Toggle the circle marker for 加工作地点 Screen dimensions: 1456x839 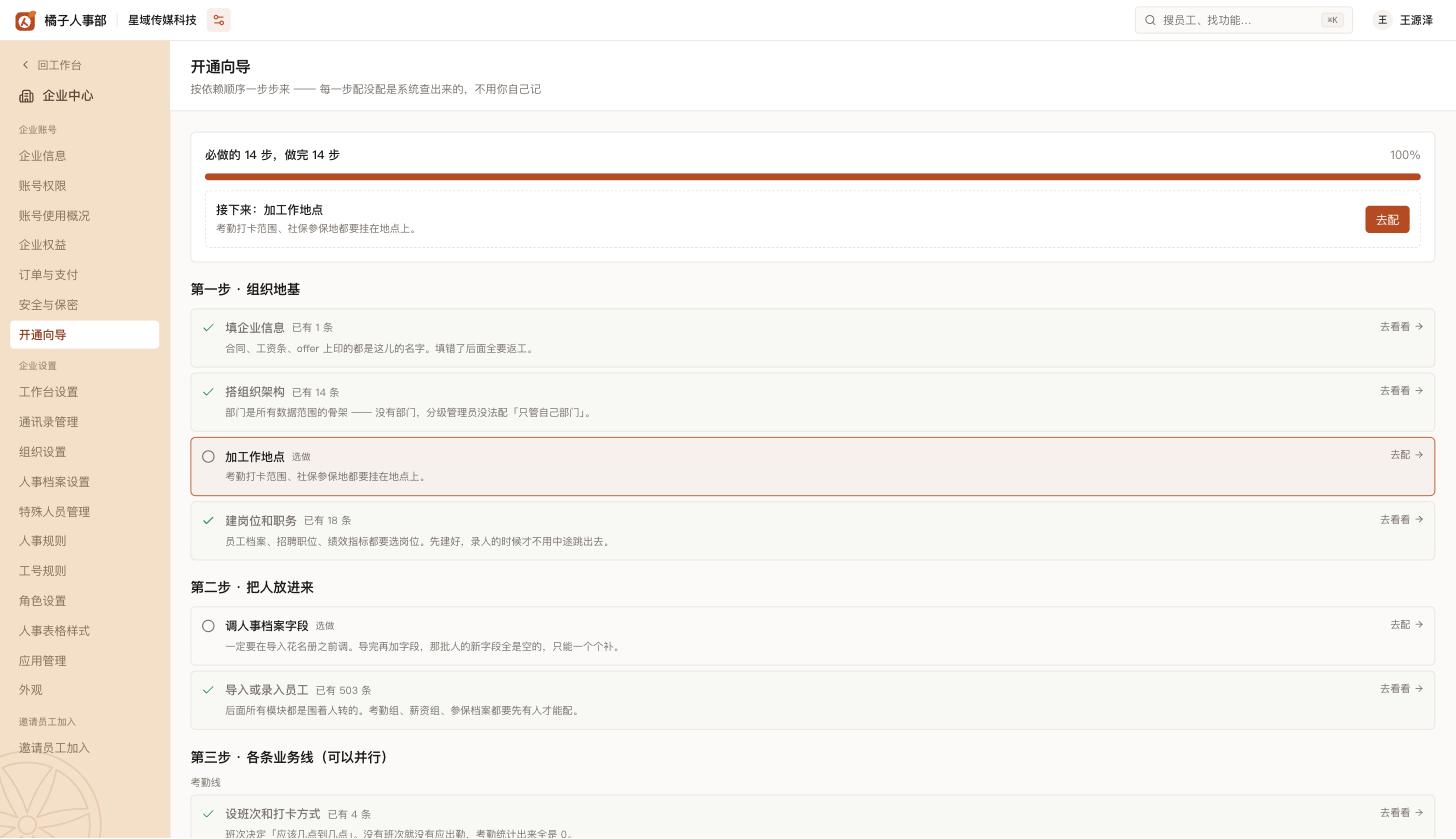(208, 457)
